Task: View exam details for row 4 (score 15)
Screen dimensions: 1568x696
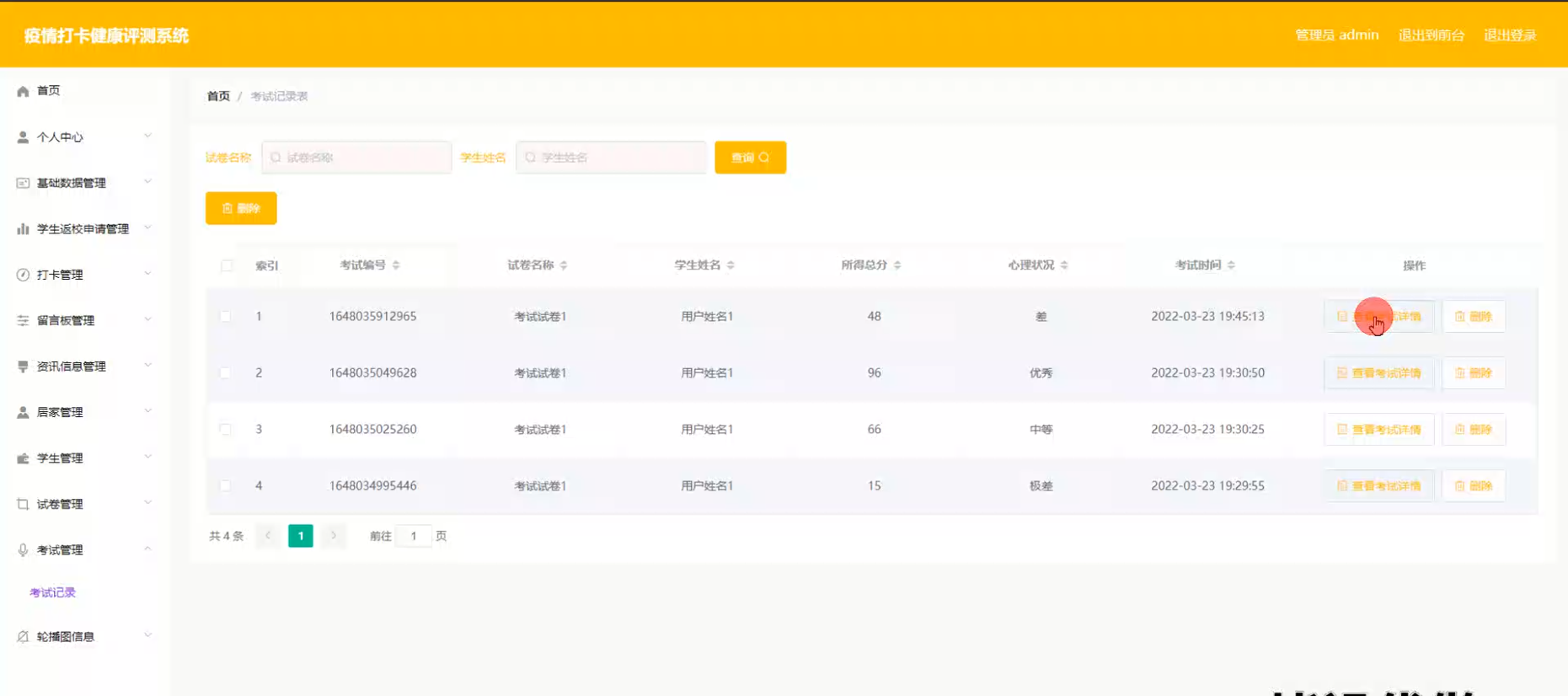Action: coord(1378,485)
